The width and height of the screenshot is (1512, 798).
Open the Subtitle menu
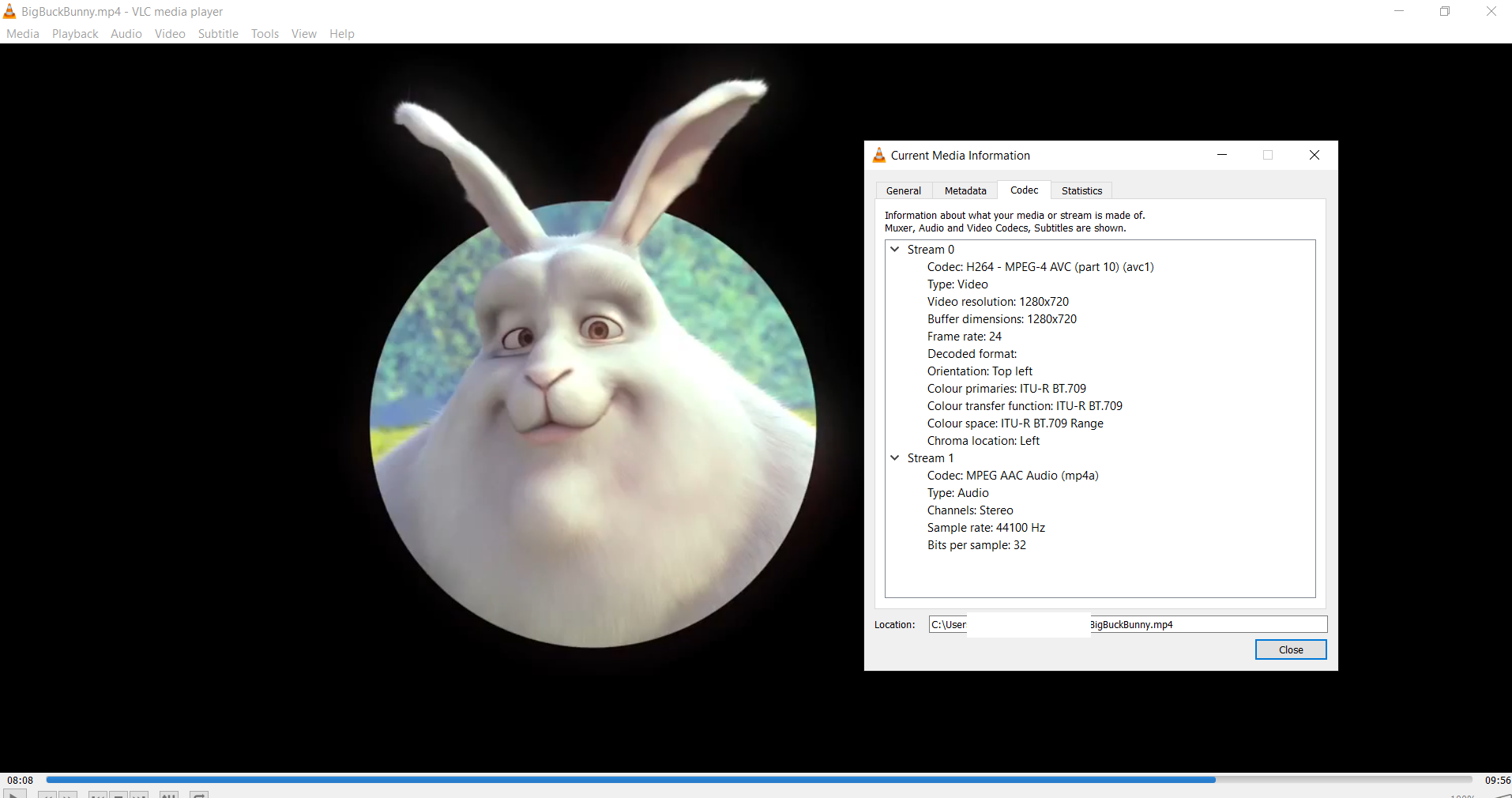point(218,34)
